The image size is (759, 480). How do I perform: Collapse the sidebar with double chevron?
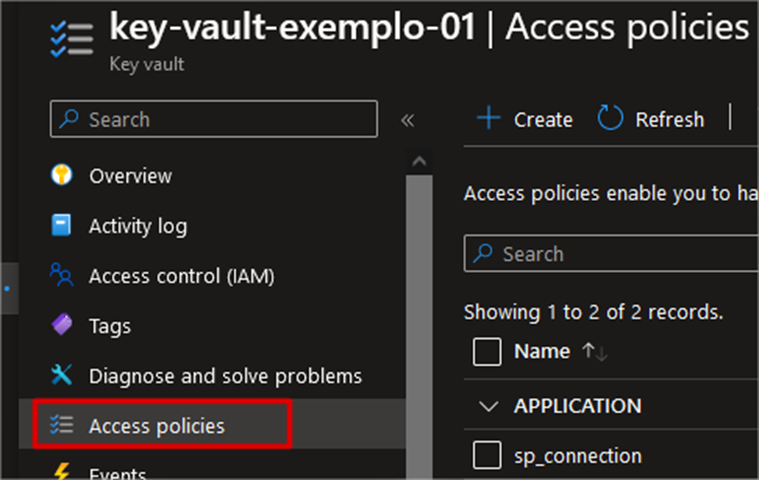coord(408,120)
